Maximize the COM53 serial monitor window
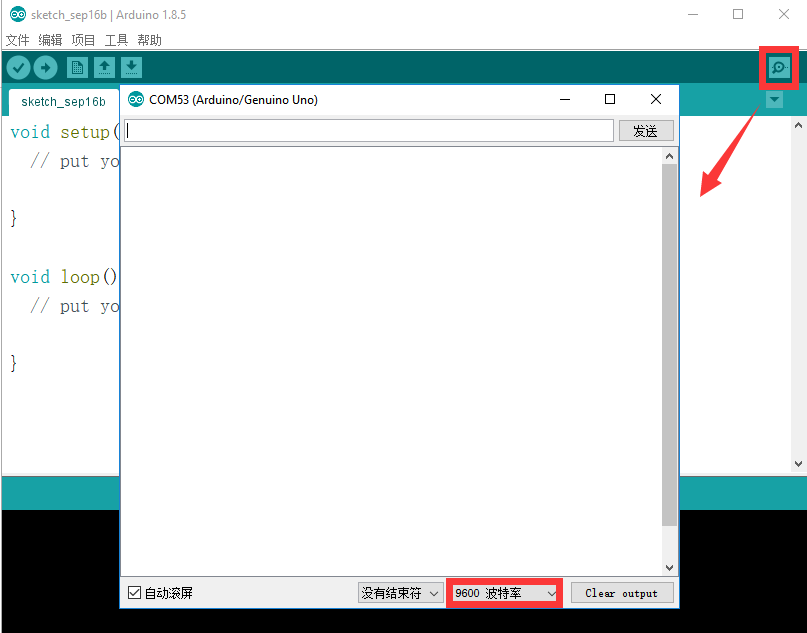 tap(610, 99)
